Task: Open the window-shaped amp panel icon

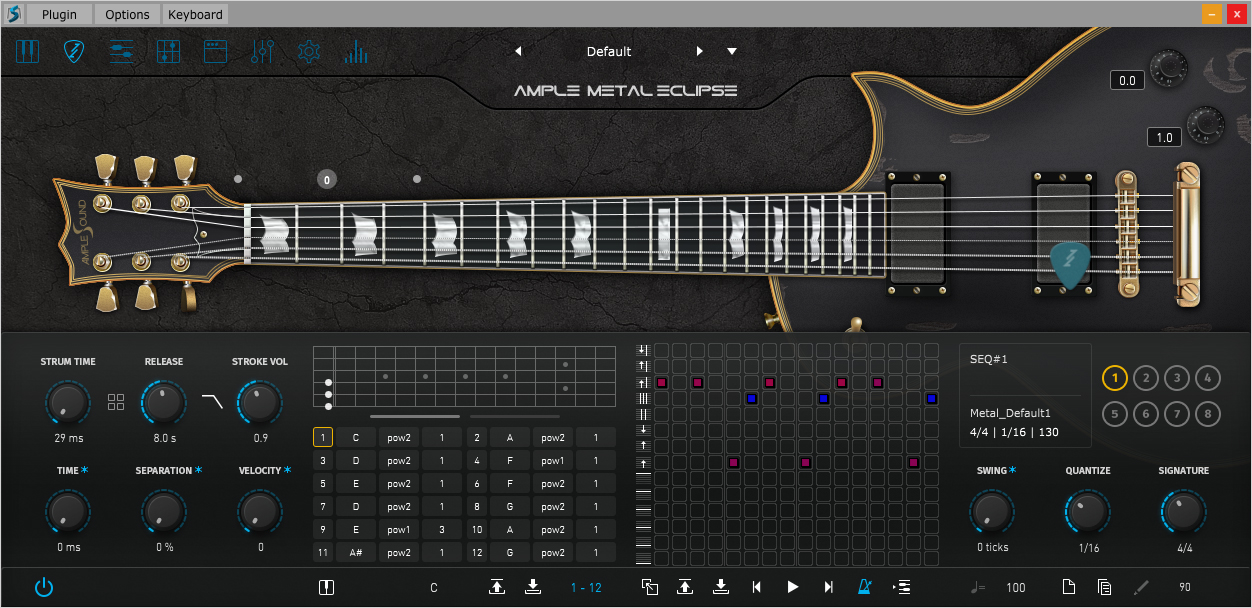Action: pos(215,51)
